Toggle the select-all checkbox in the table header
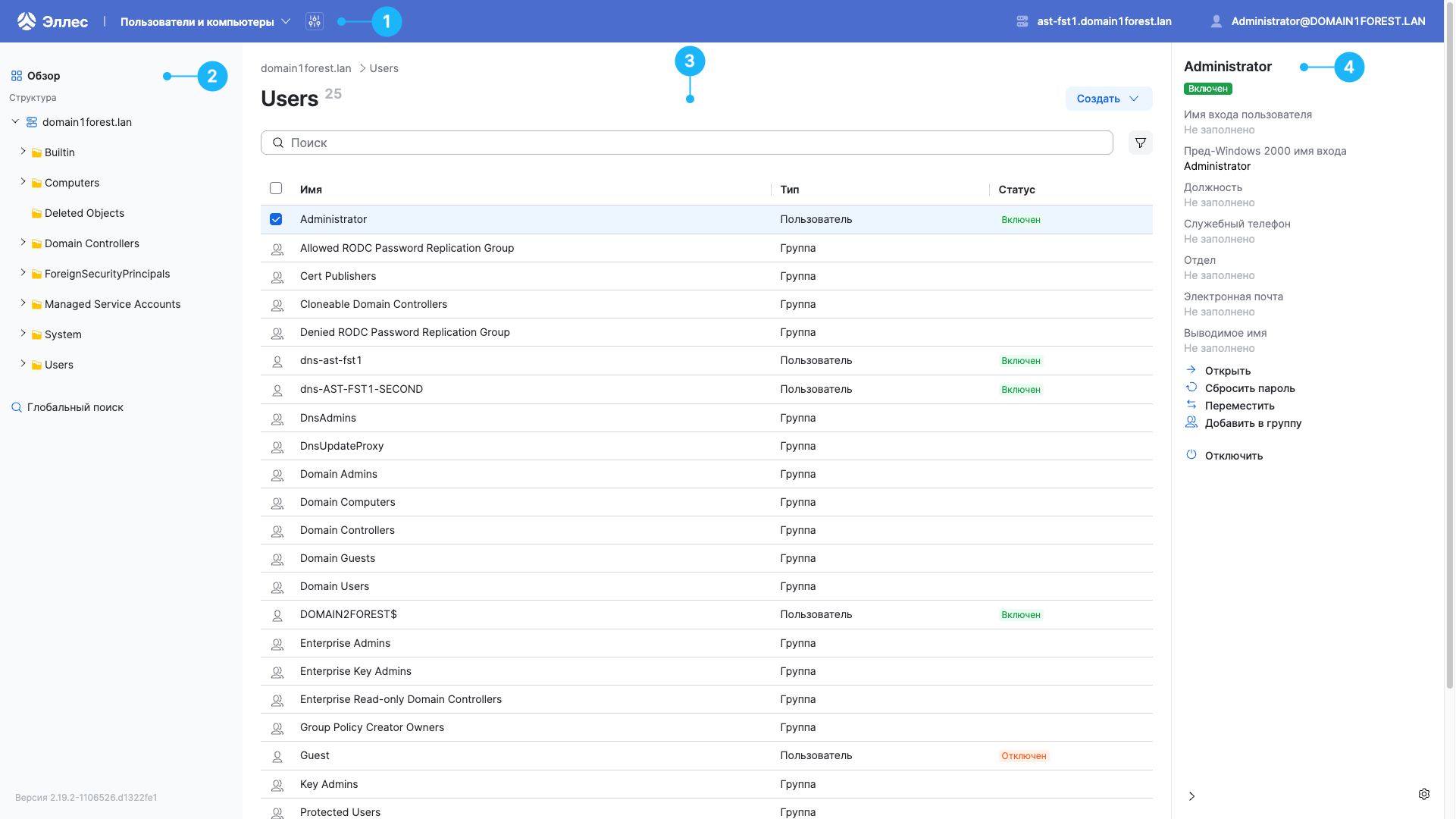Image resolution: width=1456 pixels, height=819 pixels. (276, 189)
